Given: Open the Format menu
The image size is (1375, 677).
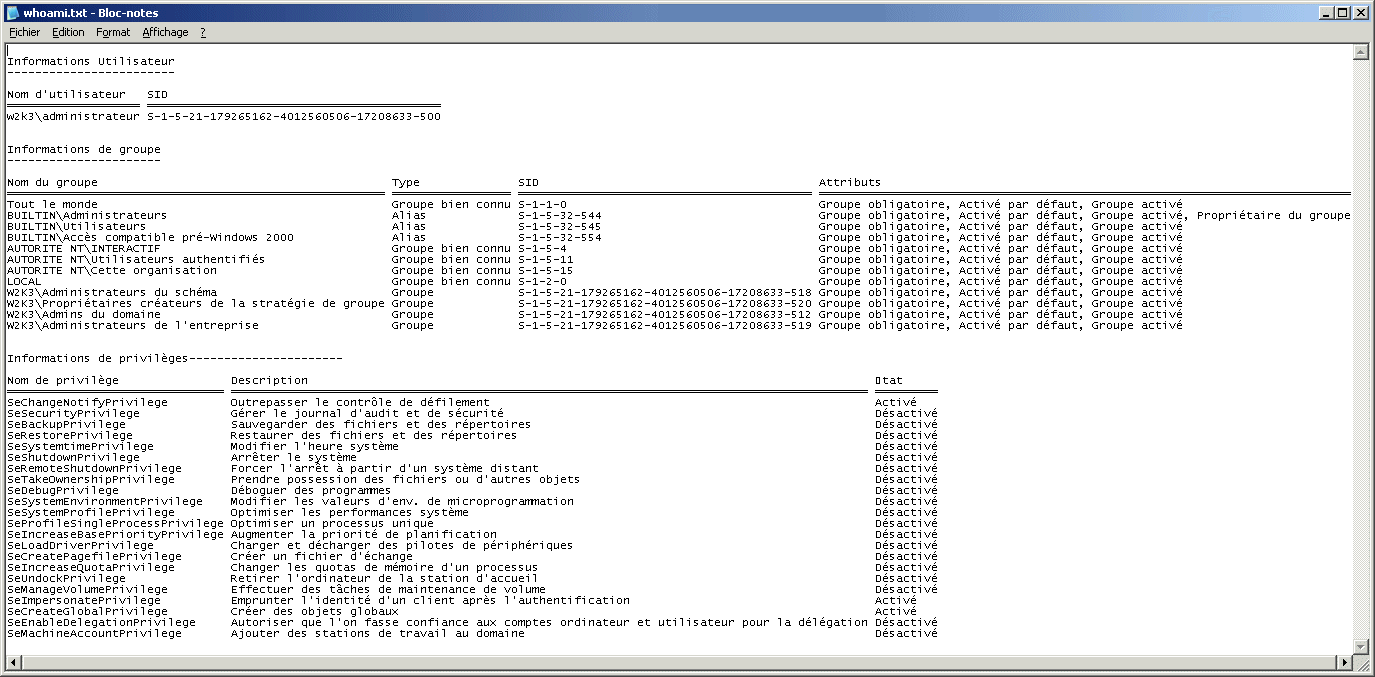Looking at the screenshot, I should [113, 32].
